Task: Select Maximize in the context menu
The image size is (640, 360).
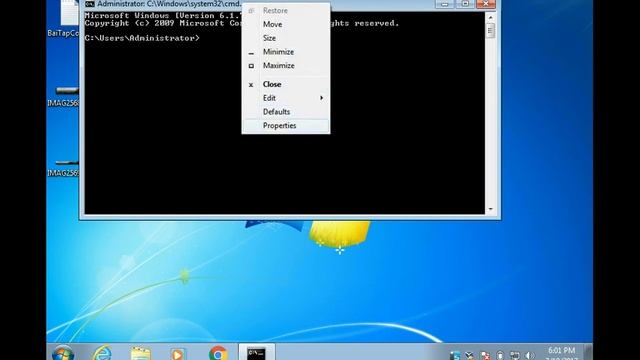Action: (x=286, y=65)
